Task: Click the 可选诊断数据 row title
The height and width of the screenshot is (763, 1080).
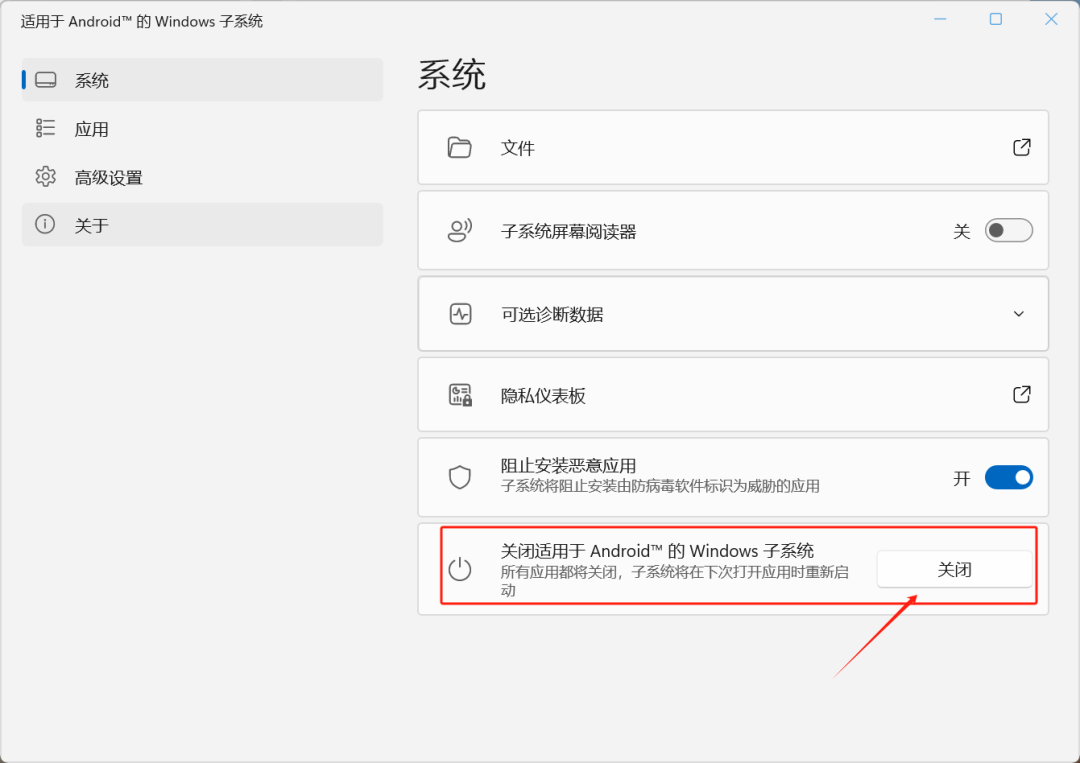Action: click(x=552, y=314)
